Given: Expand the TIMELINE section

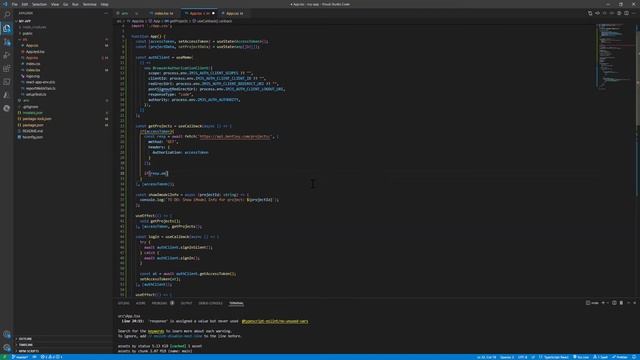Looking at the screenshot, I should pos(25,345).
